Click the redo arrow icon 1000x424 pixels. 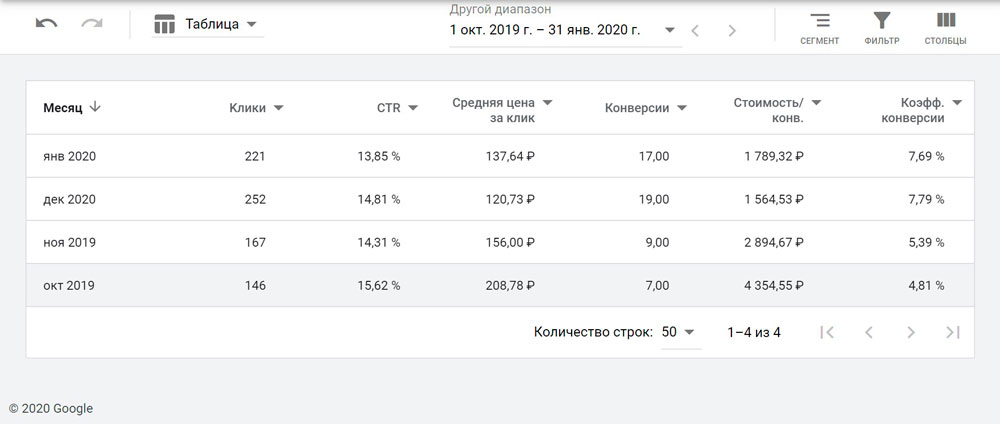tap(92, 24)
